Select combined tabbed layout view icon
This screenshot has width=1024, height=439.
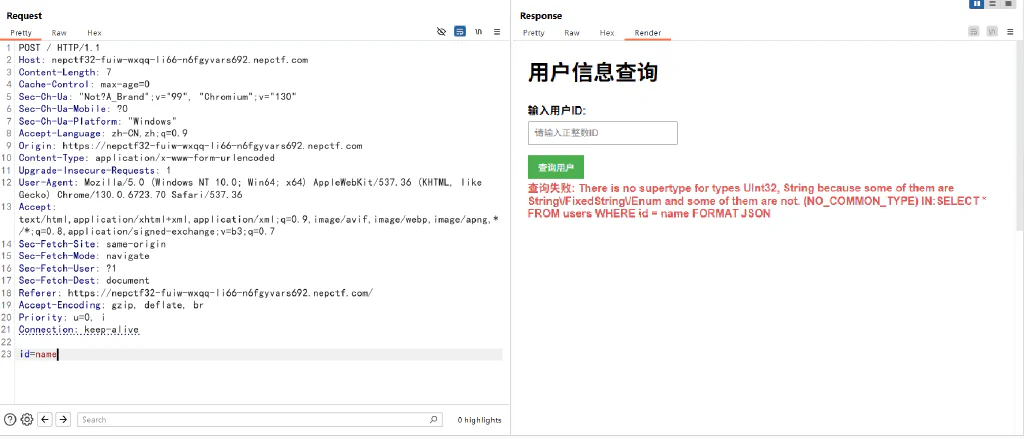point(1008,4)
